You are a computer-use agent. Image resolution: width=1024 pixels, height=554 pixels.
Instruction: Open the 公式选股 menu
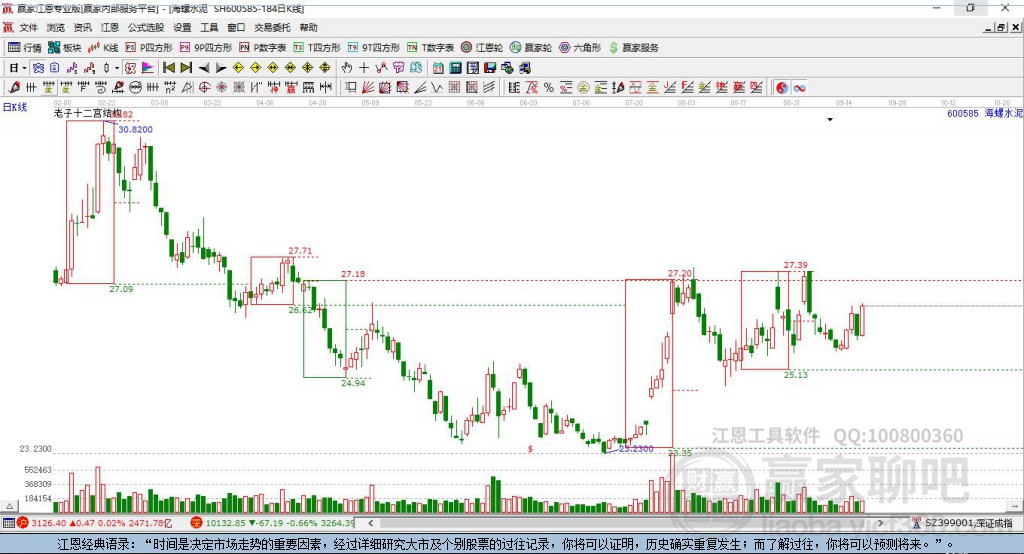pos(146,27)
